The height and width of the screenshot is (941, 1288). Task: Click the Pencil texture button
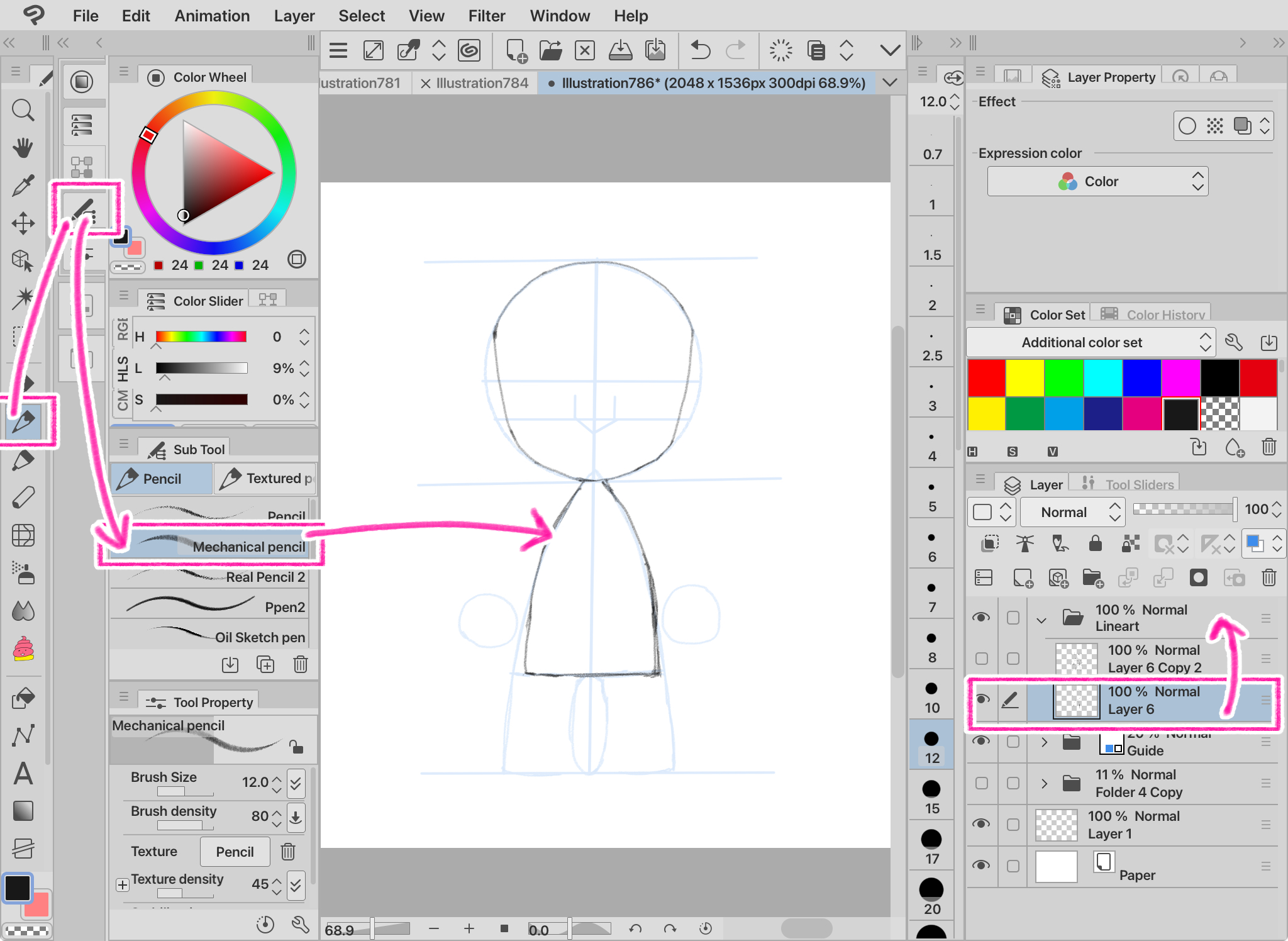(235, 852)
